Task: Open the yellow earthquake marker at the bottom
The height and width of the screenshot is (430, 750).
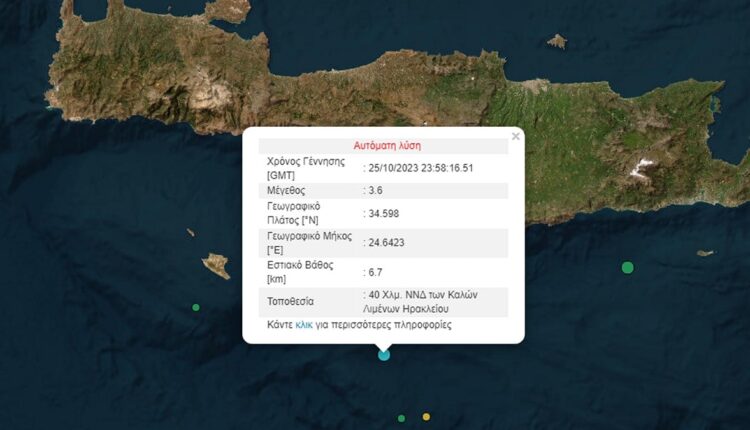Action: (x=426, y=417)
